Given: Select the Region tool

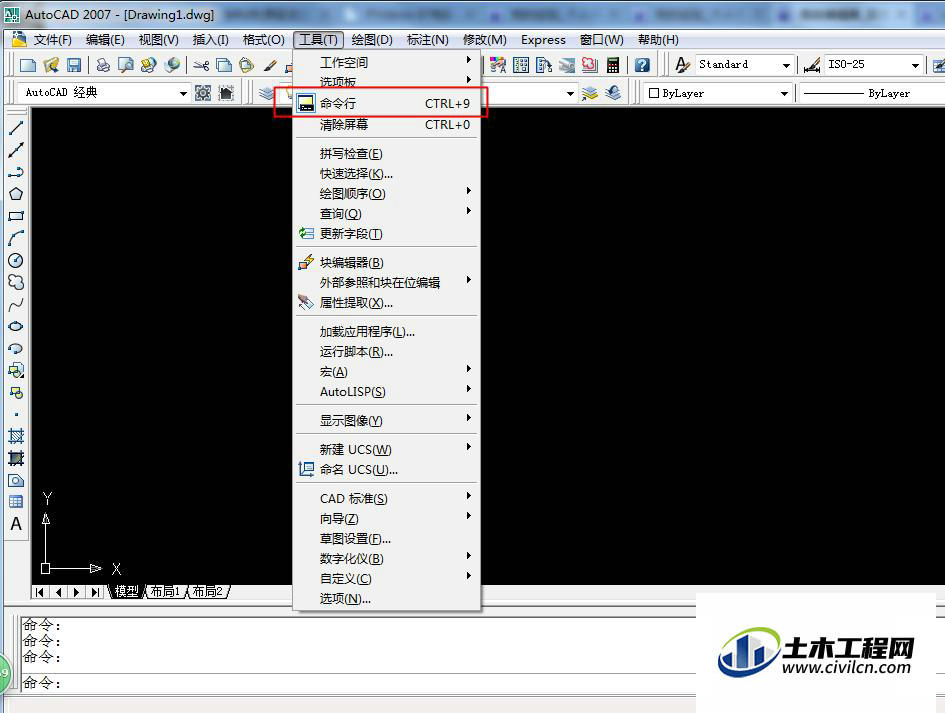Looking at the screenshot, I should pyautogui.click(x=16, y=480).
